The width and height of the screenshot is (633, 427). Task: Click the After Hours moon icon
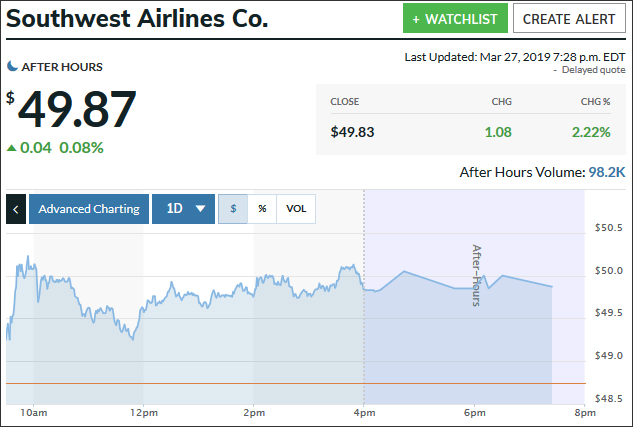coord(12,66)
